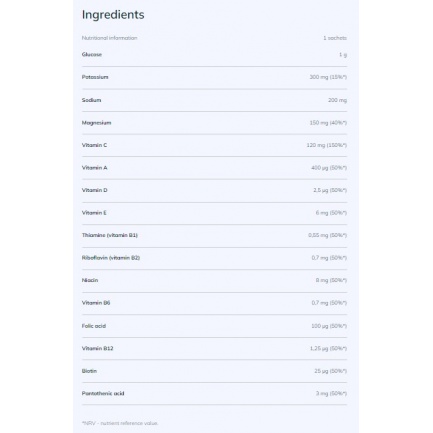Click the Ingredients heading
The image size is (433, 433).
[x=113, y=15]
